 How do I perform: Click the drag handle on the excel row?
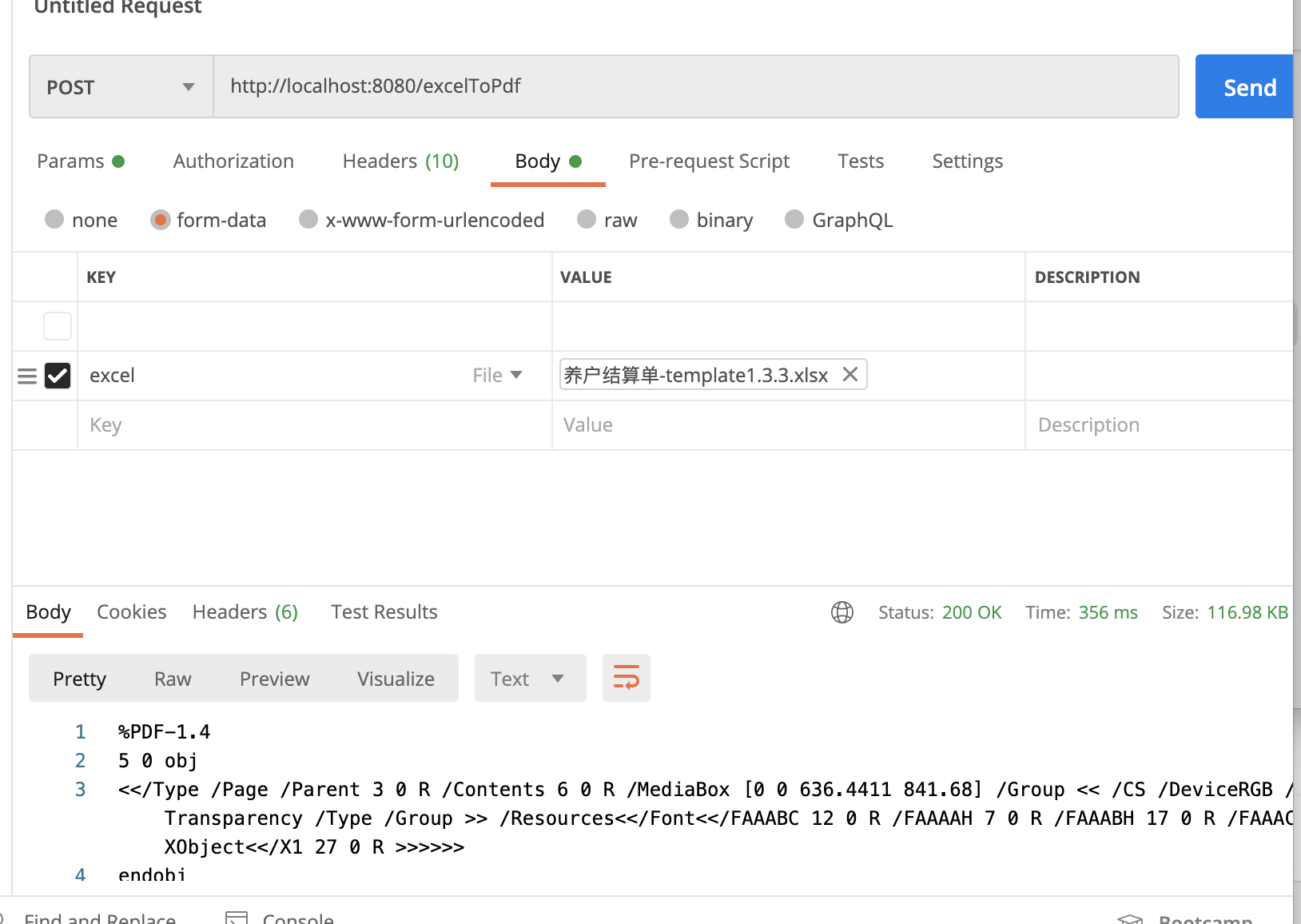[27, 376]
